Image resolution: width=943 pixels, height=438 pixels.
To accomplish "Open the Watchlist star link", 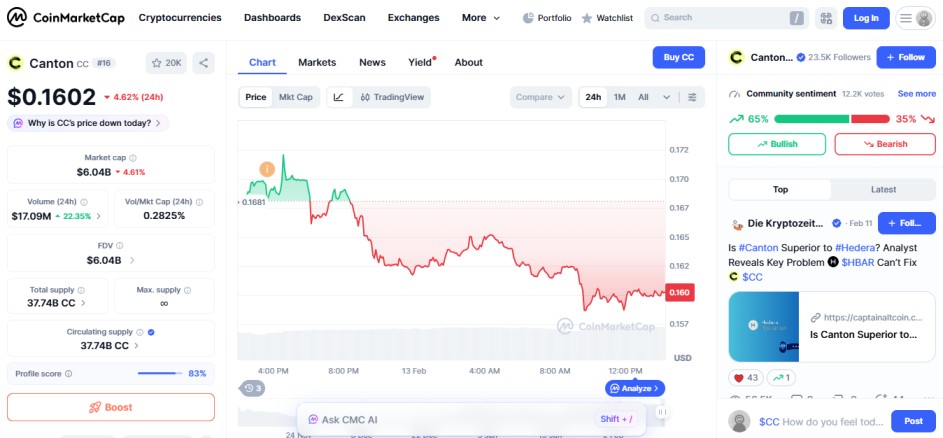I will 607,18.
